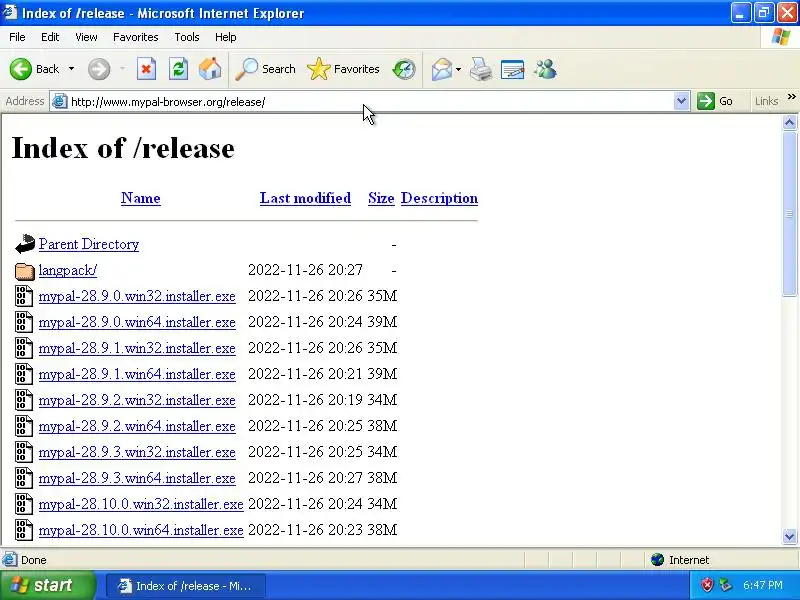Viewport: 800px width, 600px height.
Task: Click binary file icon for mypal-28.9.1.win64
Action: (23, 374)
